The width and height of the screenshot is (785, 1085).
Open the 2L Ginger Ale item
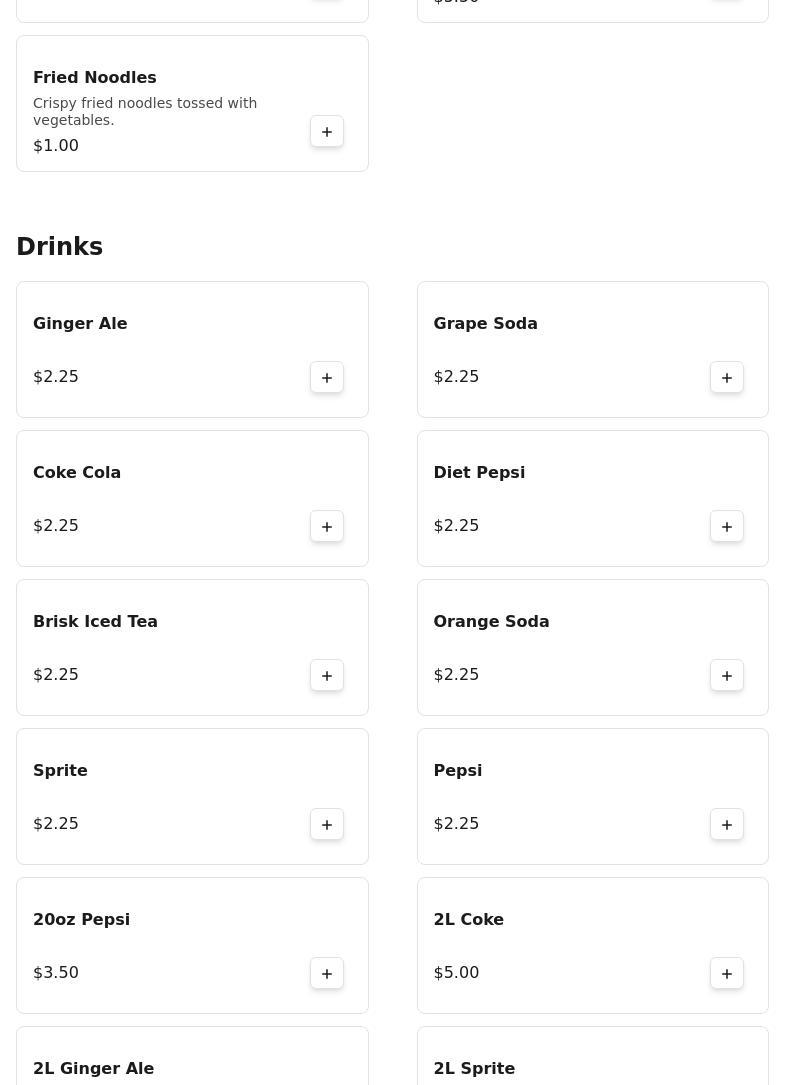192,1056
